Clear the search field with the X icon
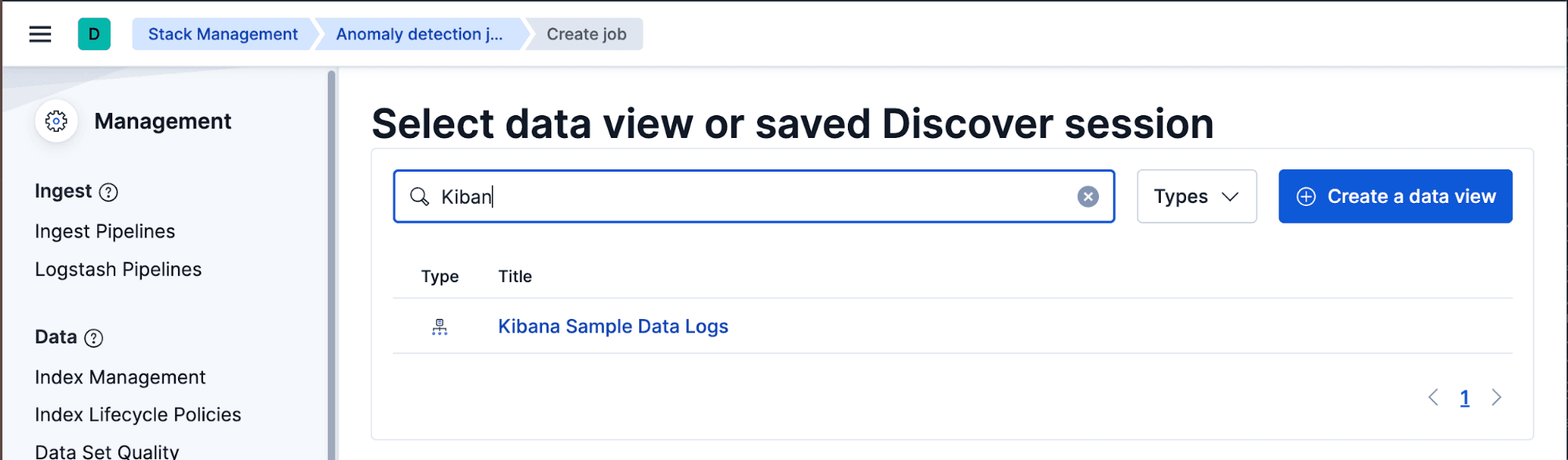This screenshot has width=1568, height=460. coord(1087,197)
